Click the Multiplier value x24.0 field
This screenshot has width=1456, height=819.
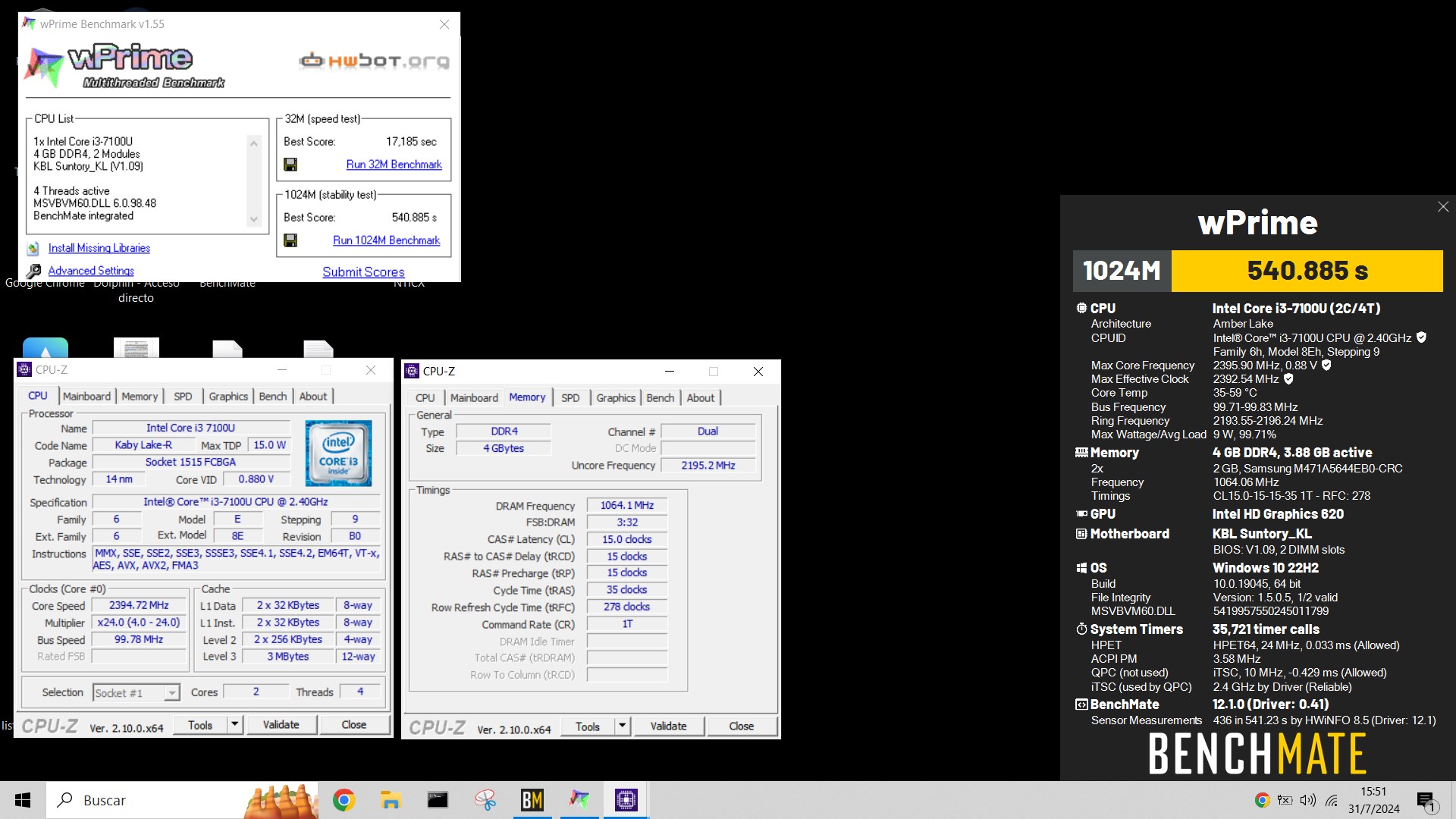coord(139,622)
